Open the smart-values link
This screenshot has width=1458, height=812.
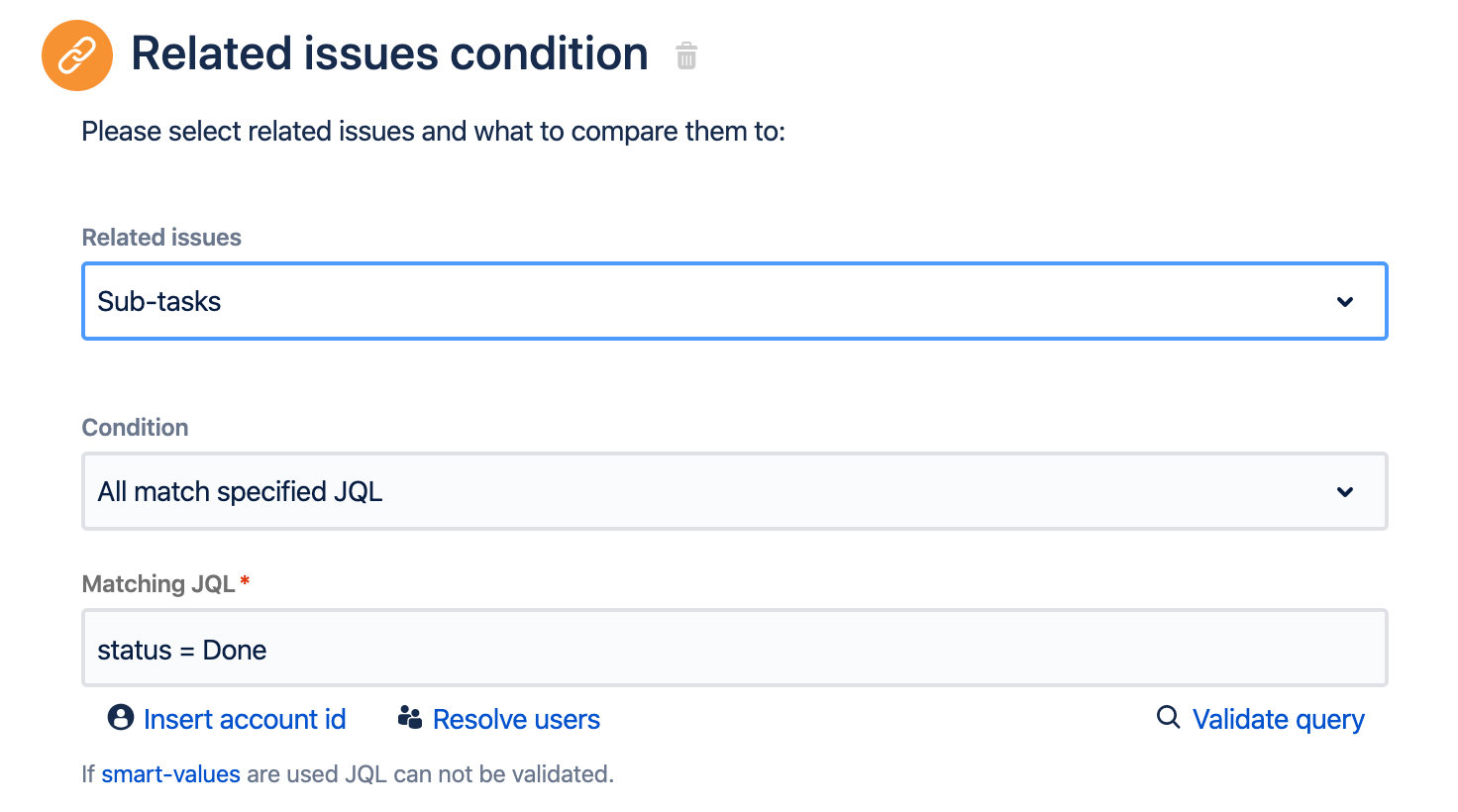pyautogui.click(x=170, y=774)
